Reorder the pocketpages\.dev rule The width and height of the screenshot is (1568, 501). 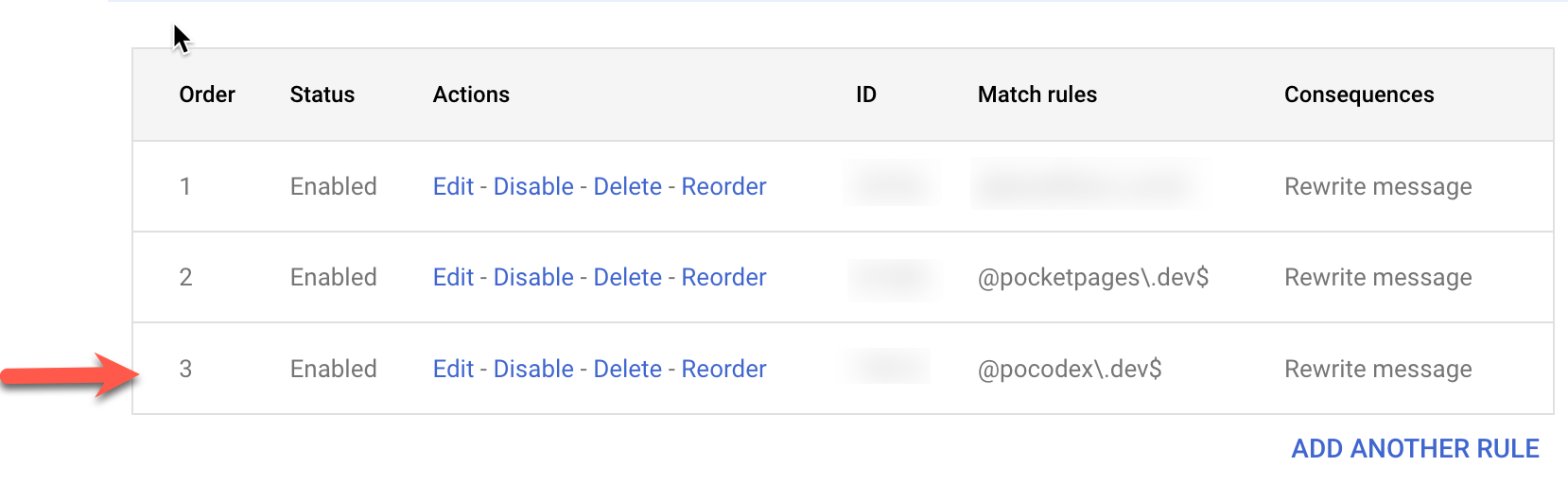coord(723,277)
